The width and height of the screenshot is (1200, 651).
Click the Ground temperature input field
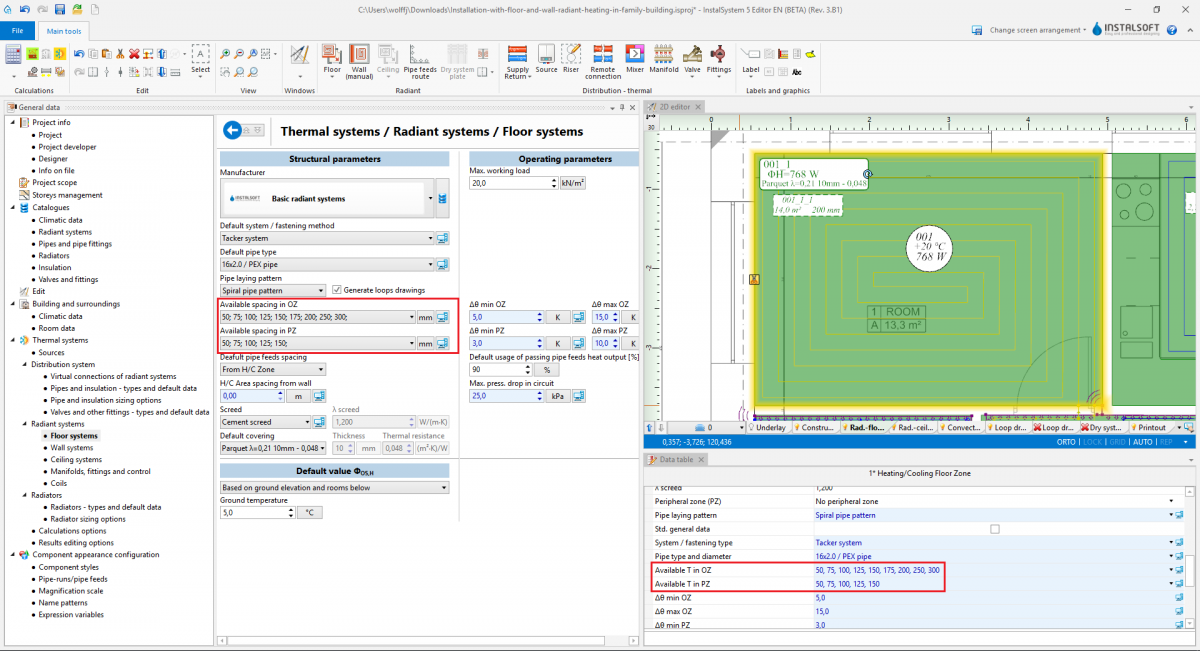click(255, 512)
